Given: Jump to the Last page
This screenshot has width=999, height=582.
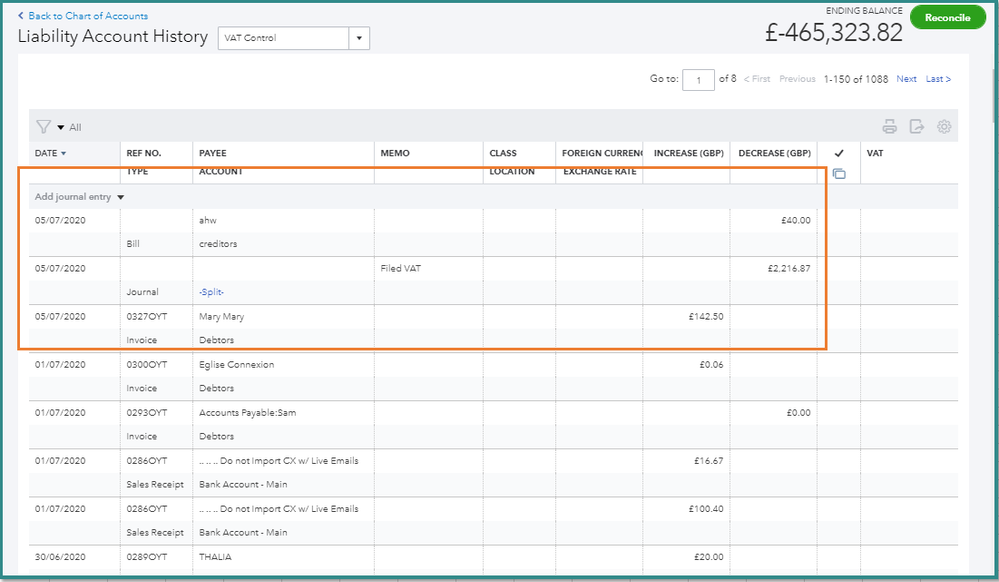Looking at the screenshot, I should [938, 79].
